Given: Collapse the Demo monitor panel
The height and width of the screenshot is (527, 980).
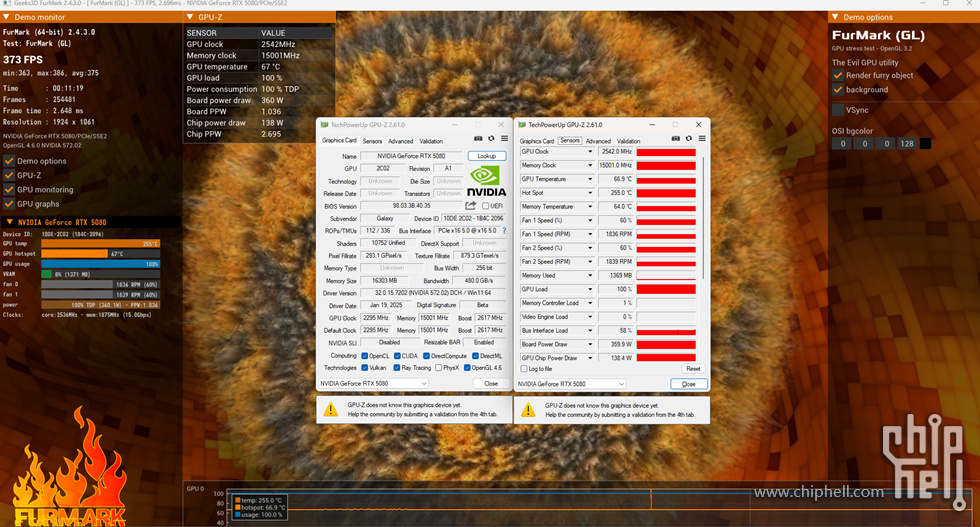Looking at the screenshot, I should tap(6, 17).
